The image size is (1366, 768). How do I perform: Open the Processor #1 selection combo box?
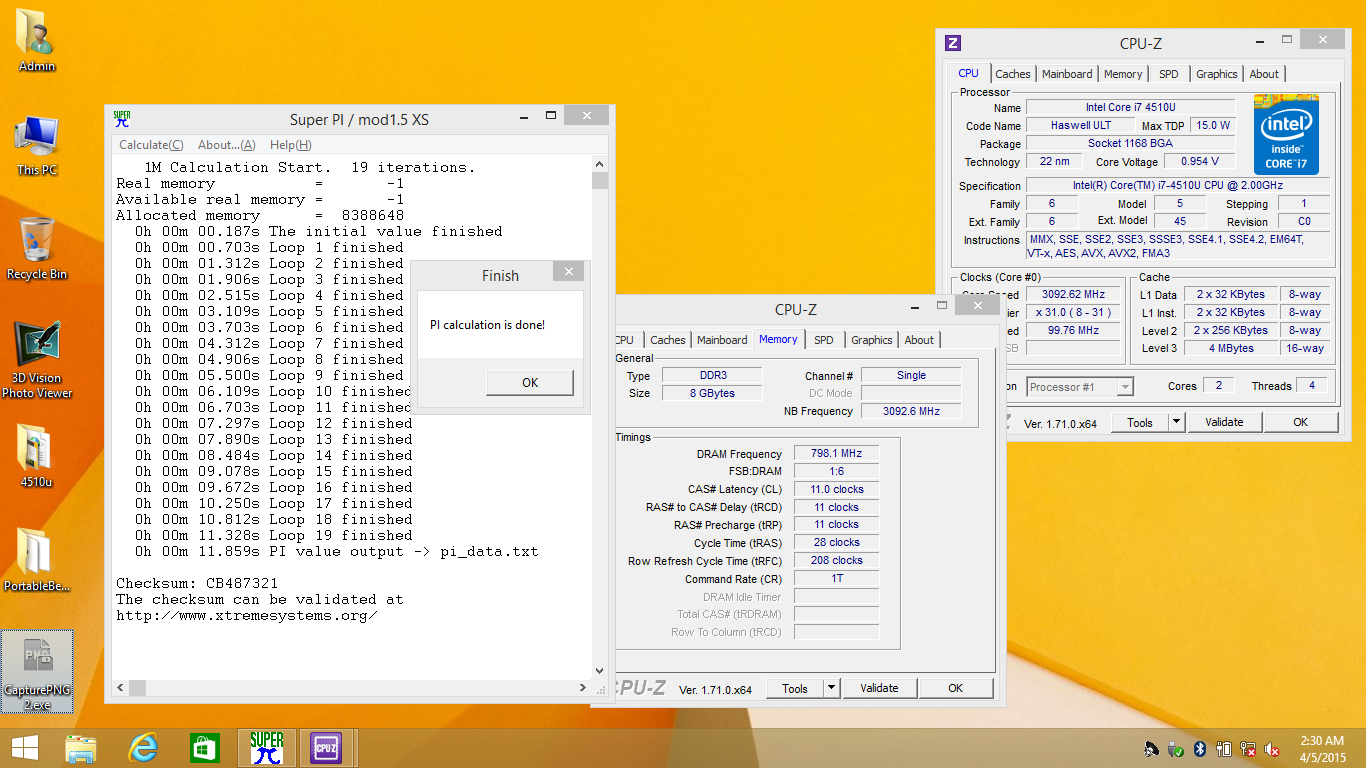[x=1080, y=387]
